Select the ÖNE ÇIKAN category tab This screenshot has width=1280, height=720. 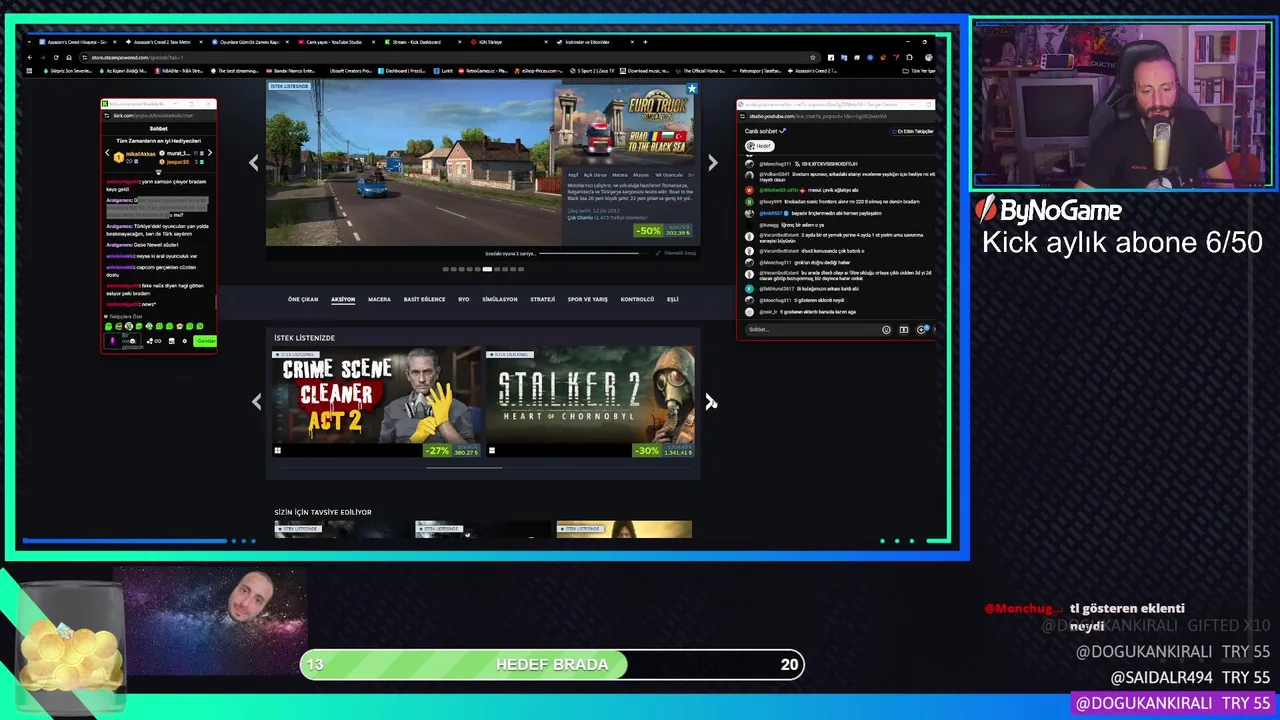coord(303,299)
